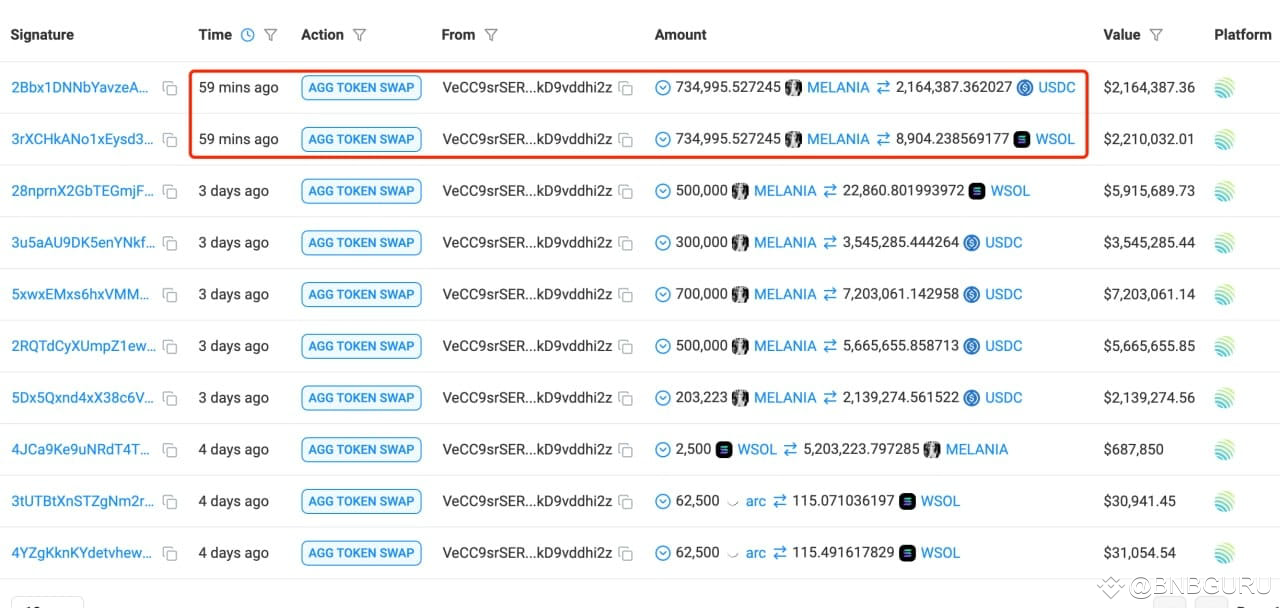This screenshot has height=608, width=1280.
Task: Copy signature 5xwxEMxs6hxVMM
Action: 170,295
